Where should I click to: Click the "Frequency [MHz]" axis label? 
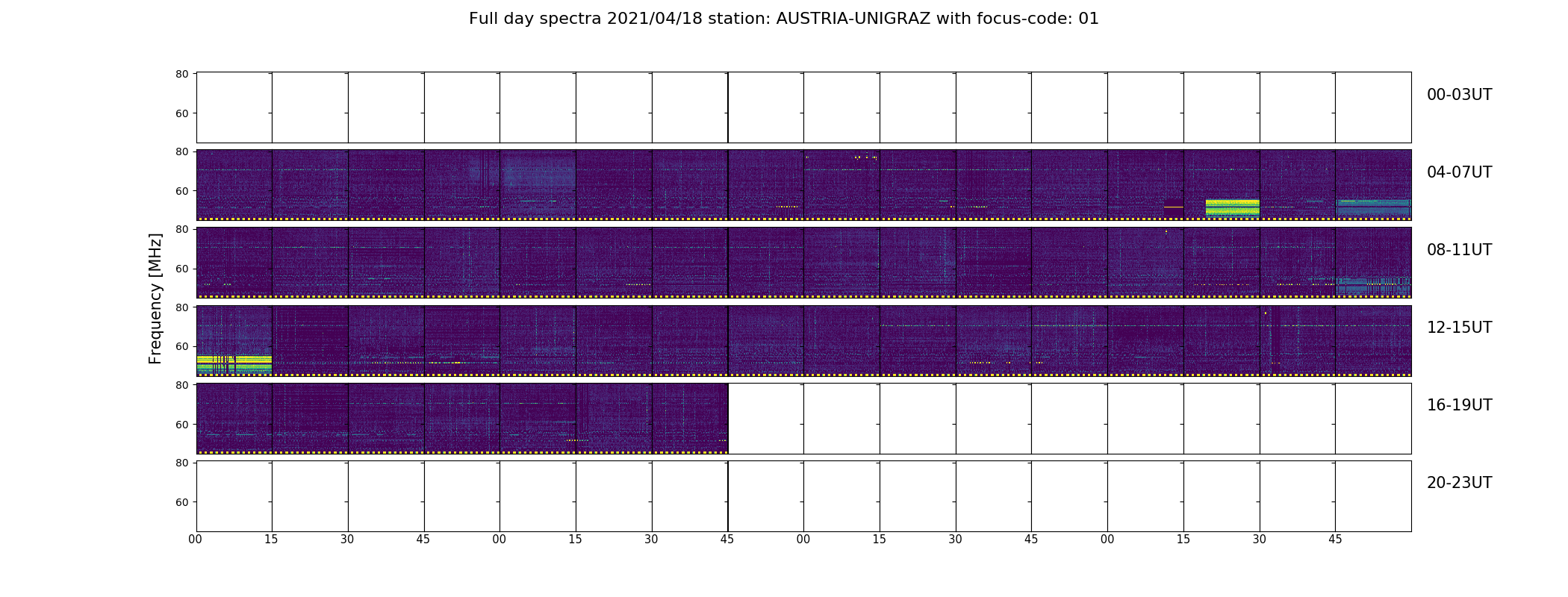click(x=155, y=298)
